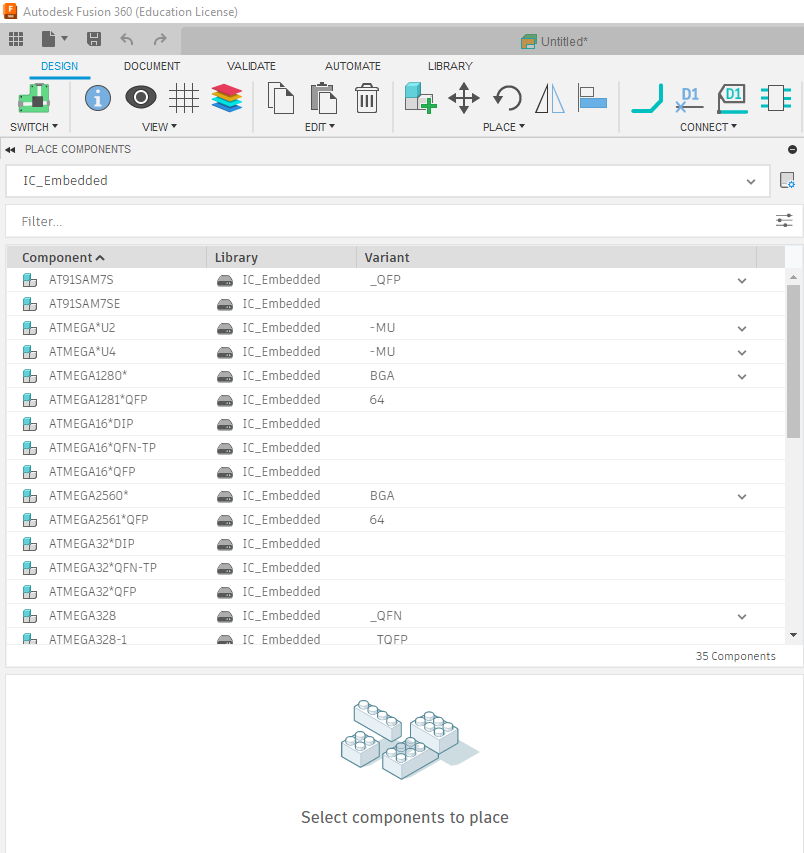
Task: Sort by Variant column header
Action: click(x=556, y=257)
